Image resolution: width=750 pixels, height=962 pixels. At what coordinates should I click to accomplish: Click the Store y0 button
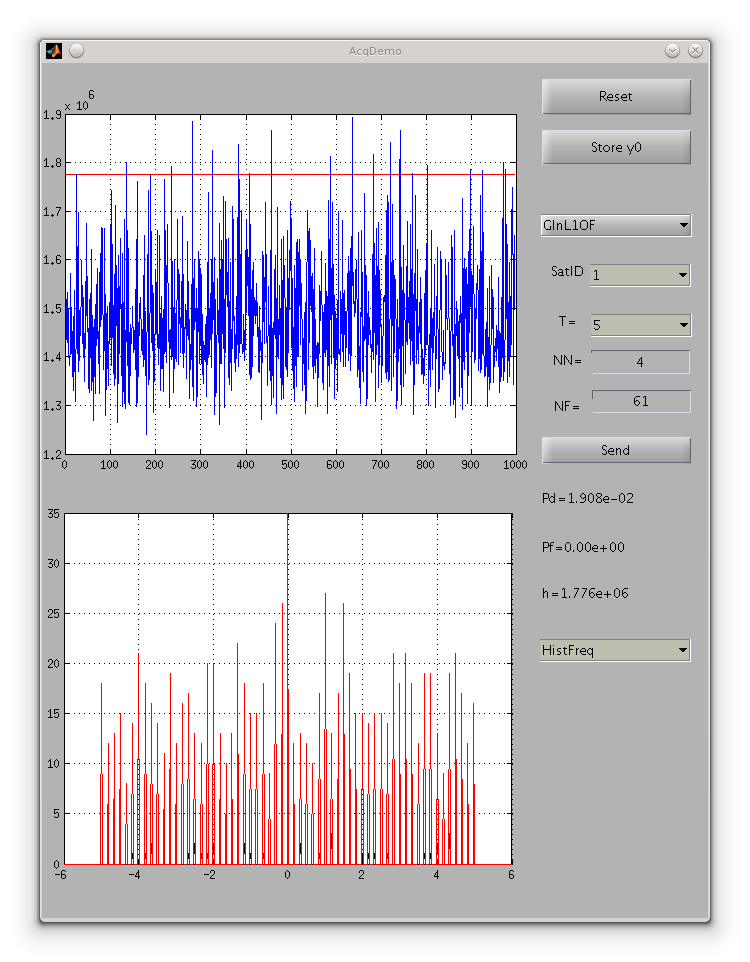pos(616,147)
